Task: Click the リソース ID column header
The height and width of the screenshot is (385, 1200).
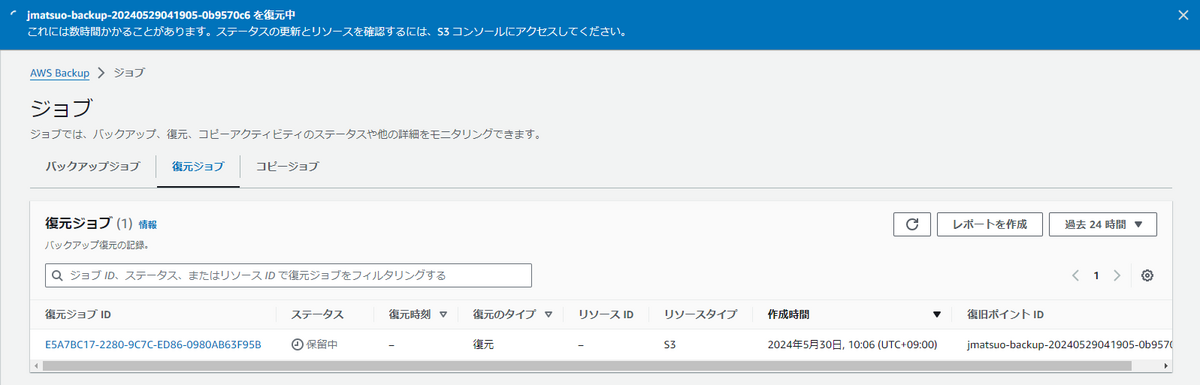Action: coord(606,314)
